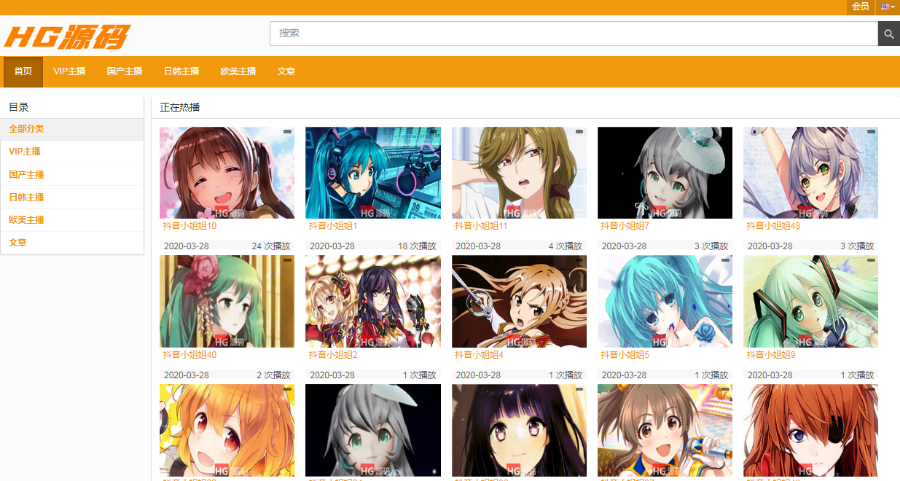The height and width of the screenshot is (481, 900).
Task: Open thumbnail of video 抖音小姐姐5
Action: (665, 301)
